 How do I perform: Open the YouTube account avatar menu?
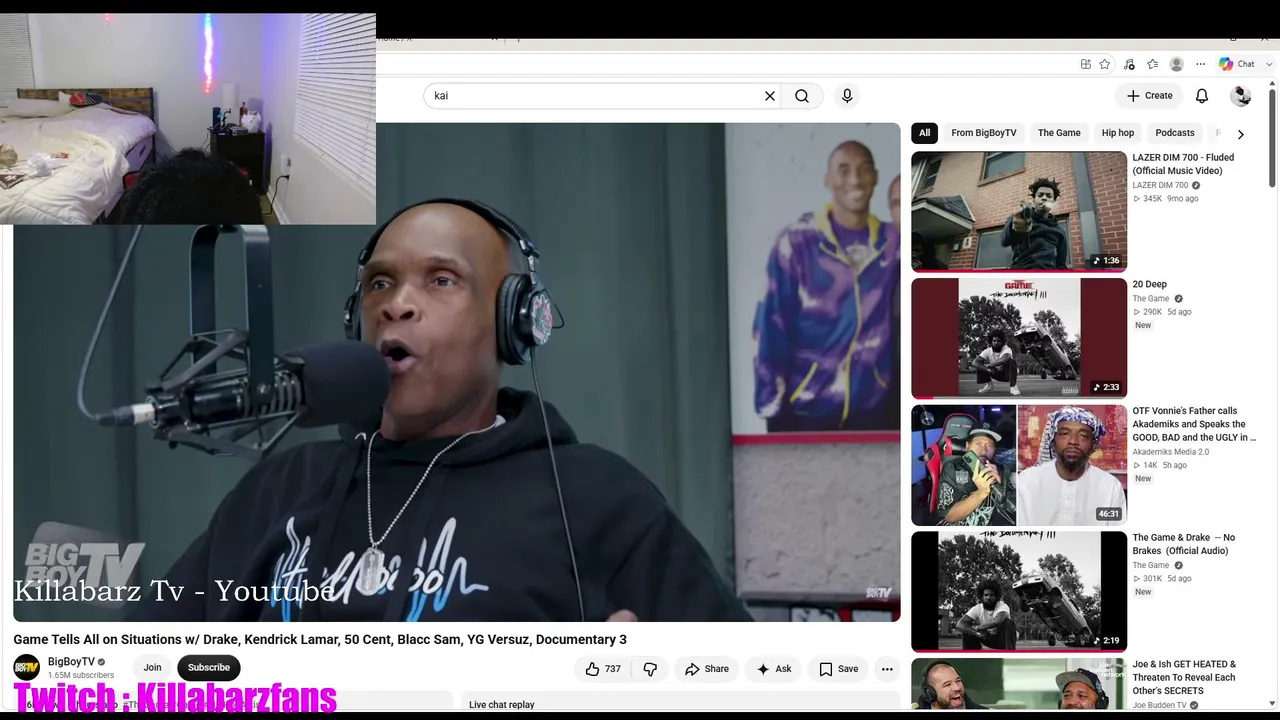[x=1241, y=96]
